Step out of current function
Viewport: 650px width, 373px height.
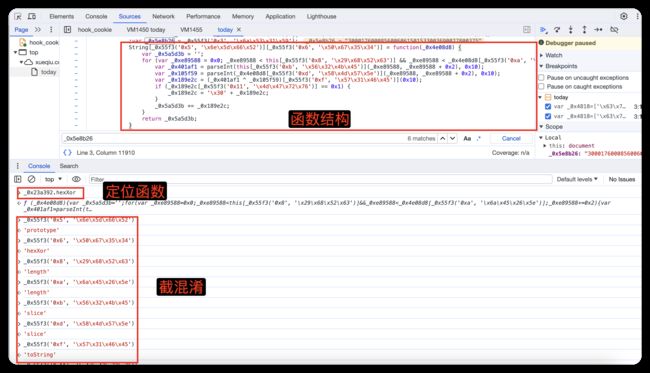584,30
